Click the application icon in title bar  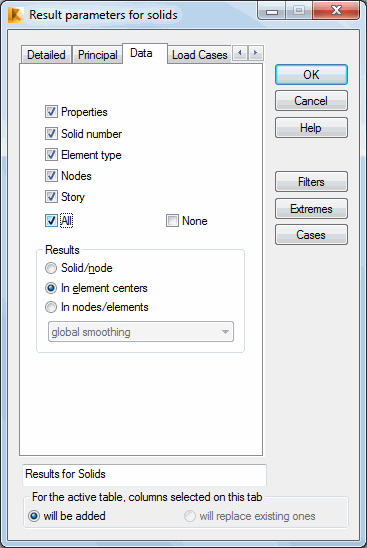[16, 15]
